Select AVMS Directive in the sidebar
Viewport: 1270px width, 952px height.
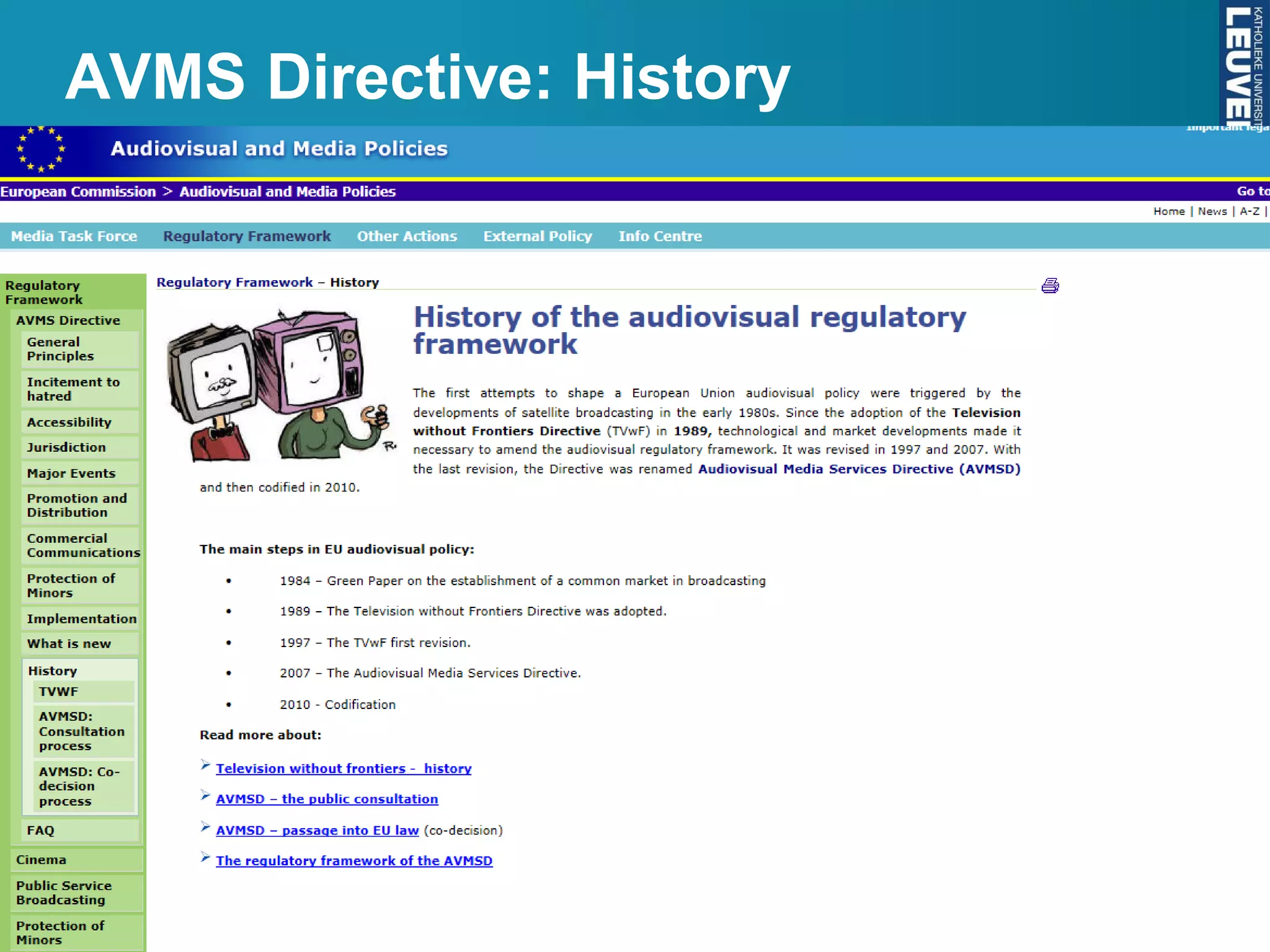pos(68,320)
